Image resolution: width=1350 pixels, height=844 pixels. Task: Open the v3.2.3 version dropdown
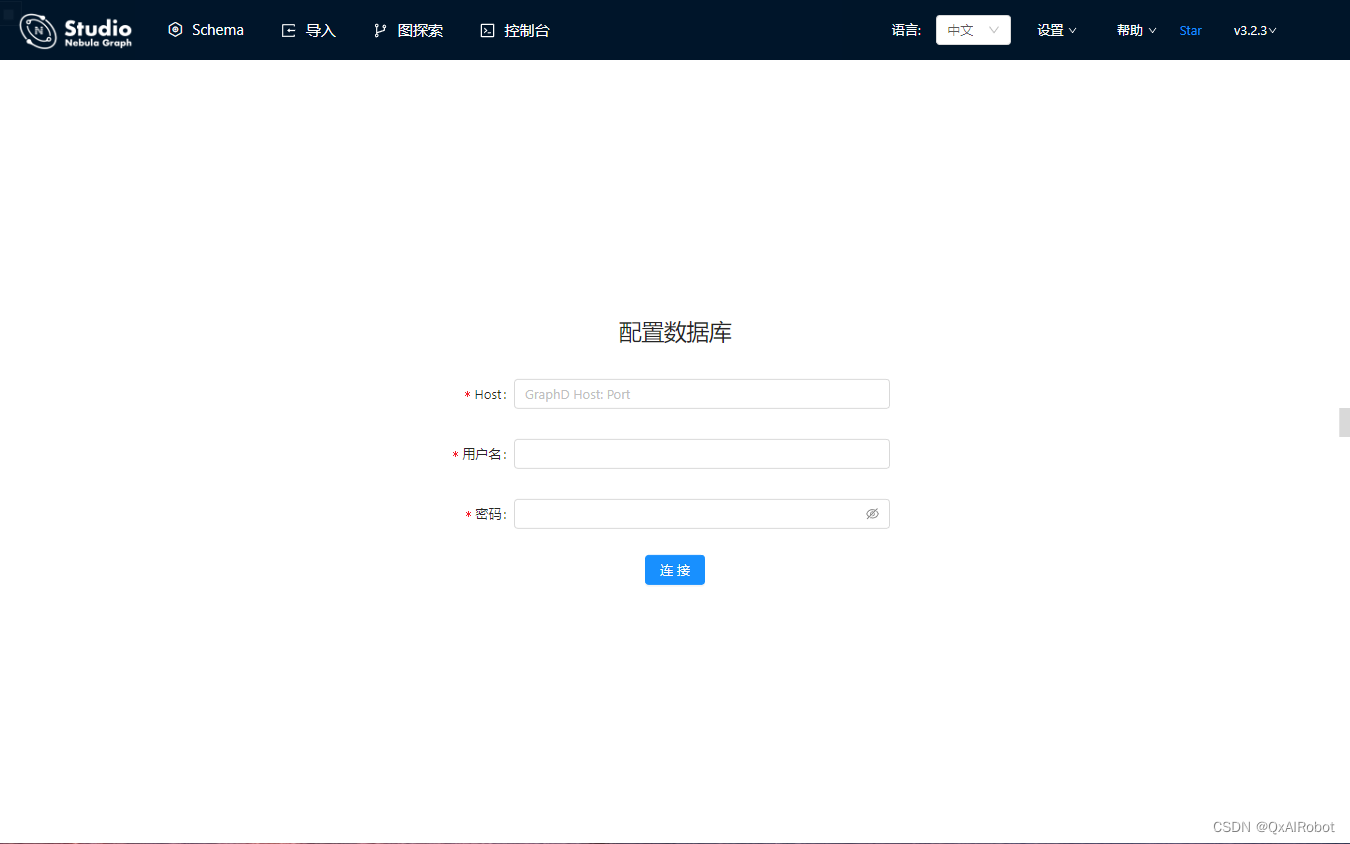click(1255, 30)
